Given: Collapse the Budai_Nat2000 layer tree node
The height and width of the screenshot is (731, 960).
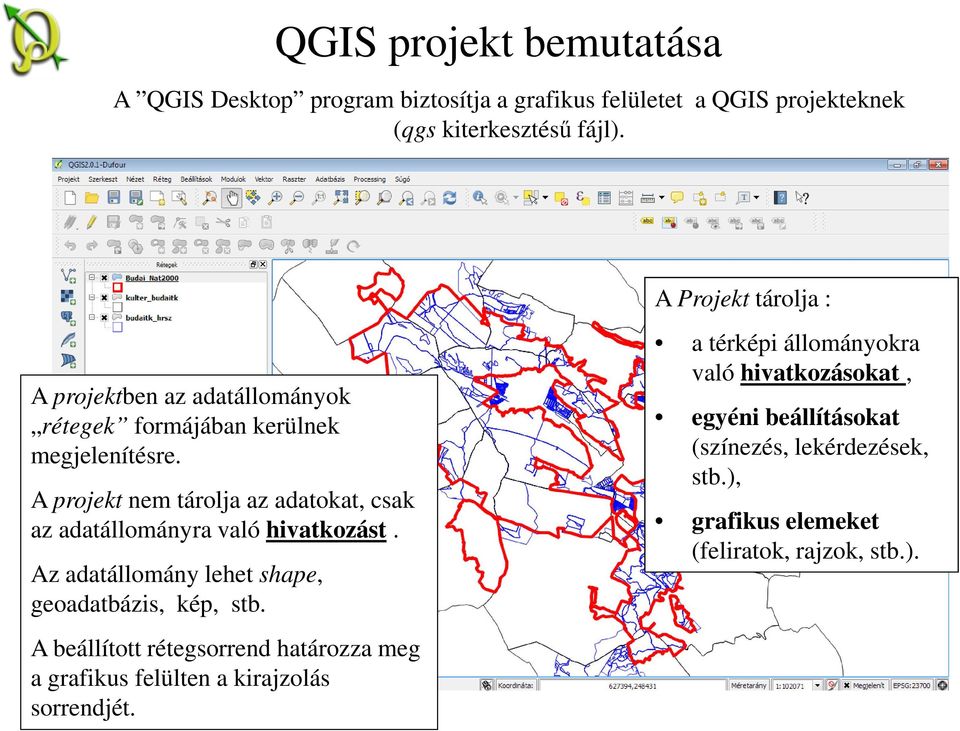Looking at the screenshot, I should 92,278.
